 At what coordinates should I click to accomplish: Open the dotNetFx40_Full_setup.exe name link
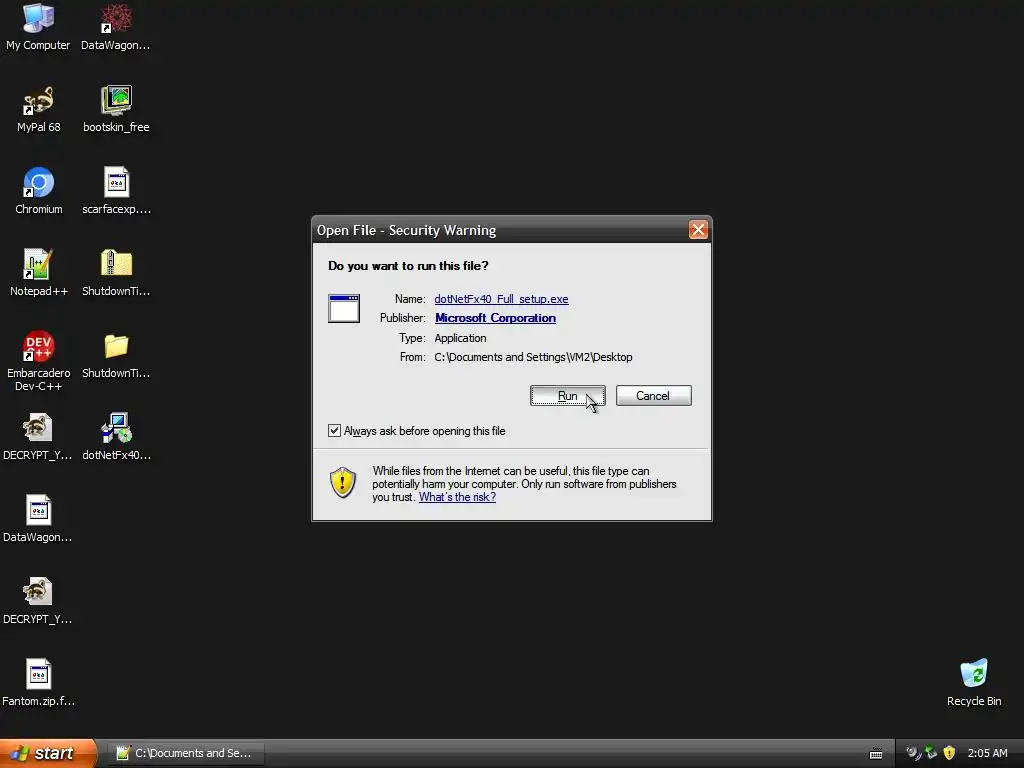click(x=501, y=299)
